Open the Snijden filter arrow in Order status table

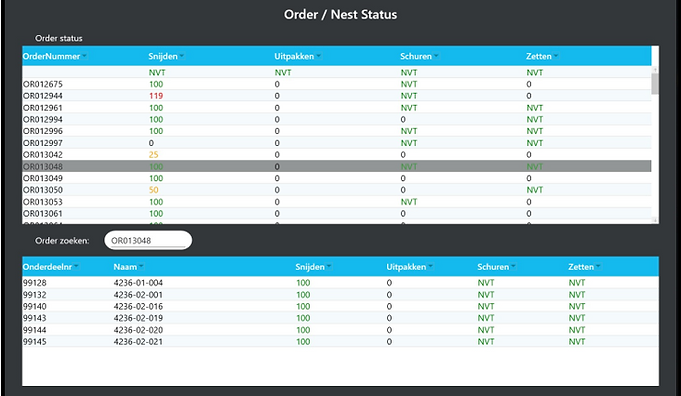(182, 56)
